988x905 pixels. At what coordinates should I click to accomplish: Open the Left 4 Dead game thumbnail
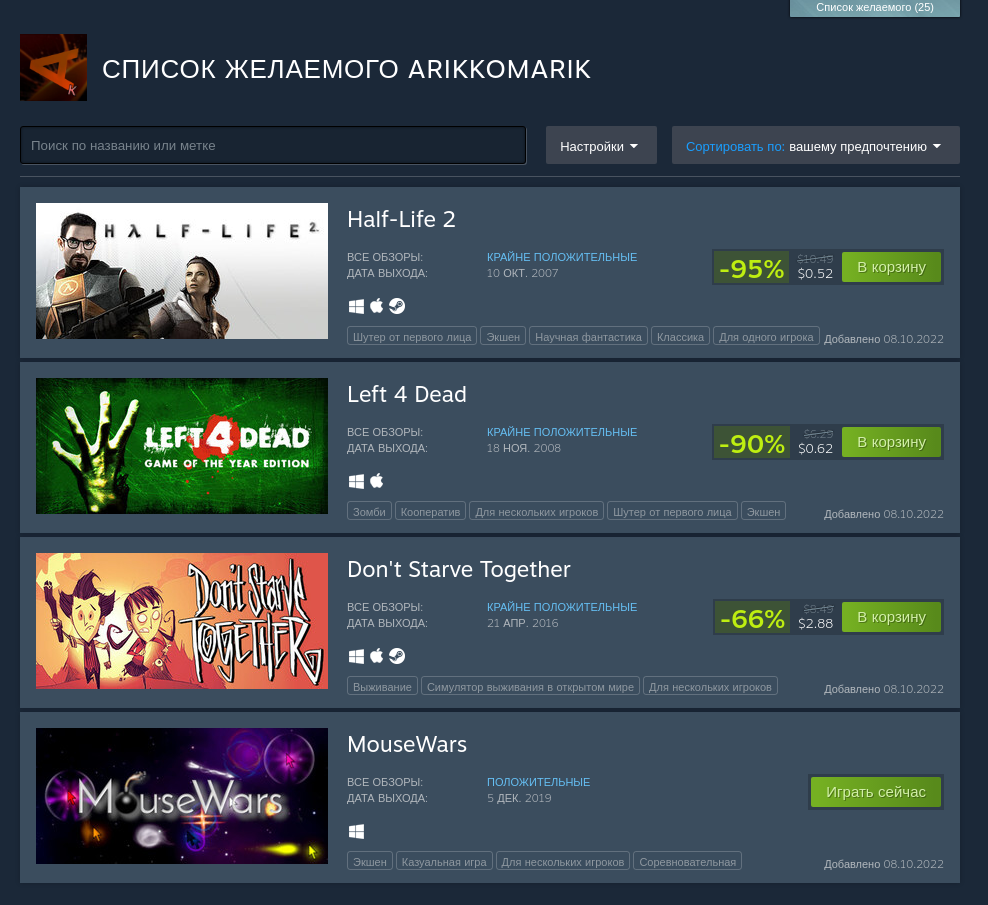182,446
